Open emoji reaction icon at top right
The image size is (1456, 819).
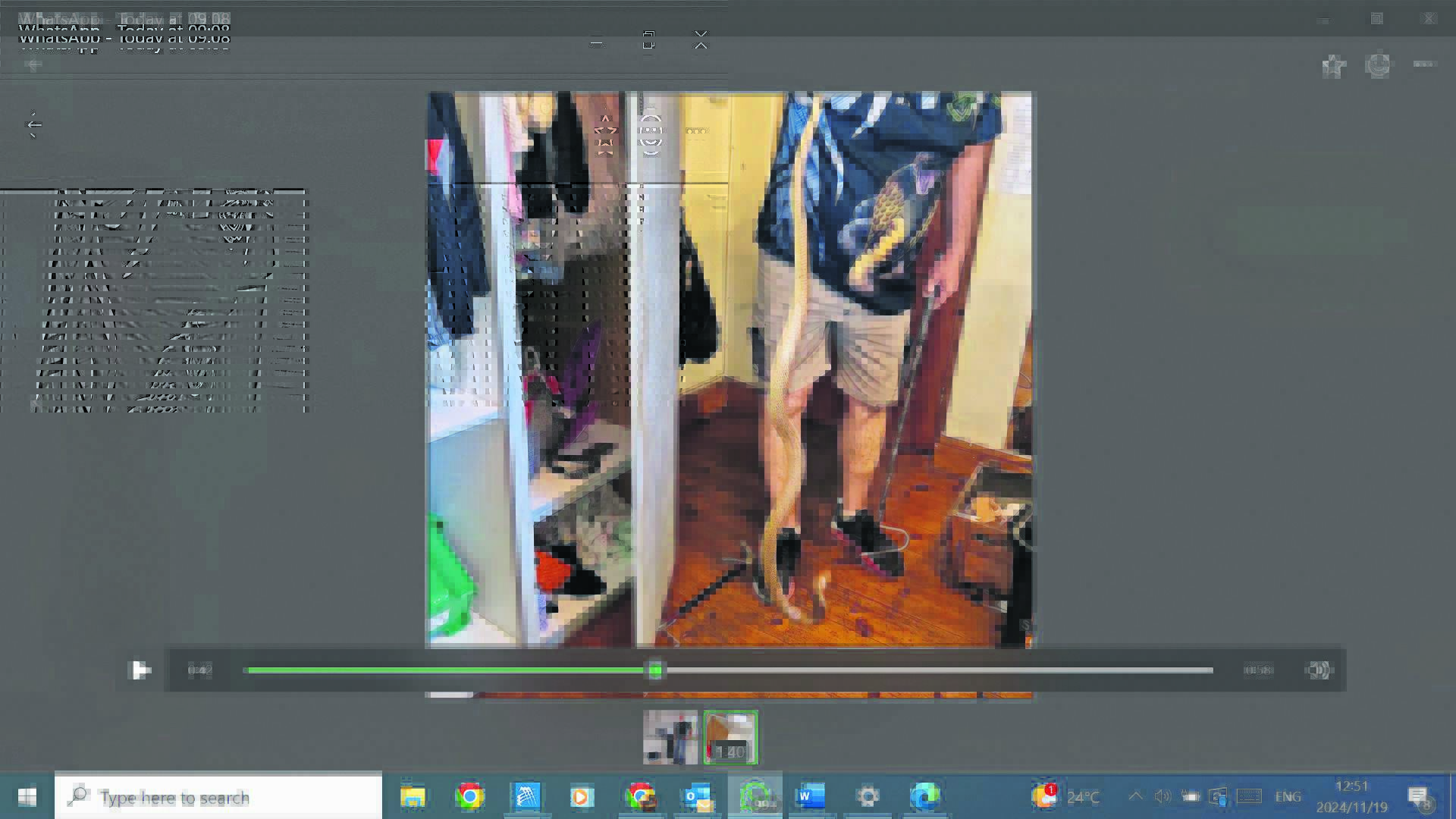(x=1378, y=66)
